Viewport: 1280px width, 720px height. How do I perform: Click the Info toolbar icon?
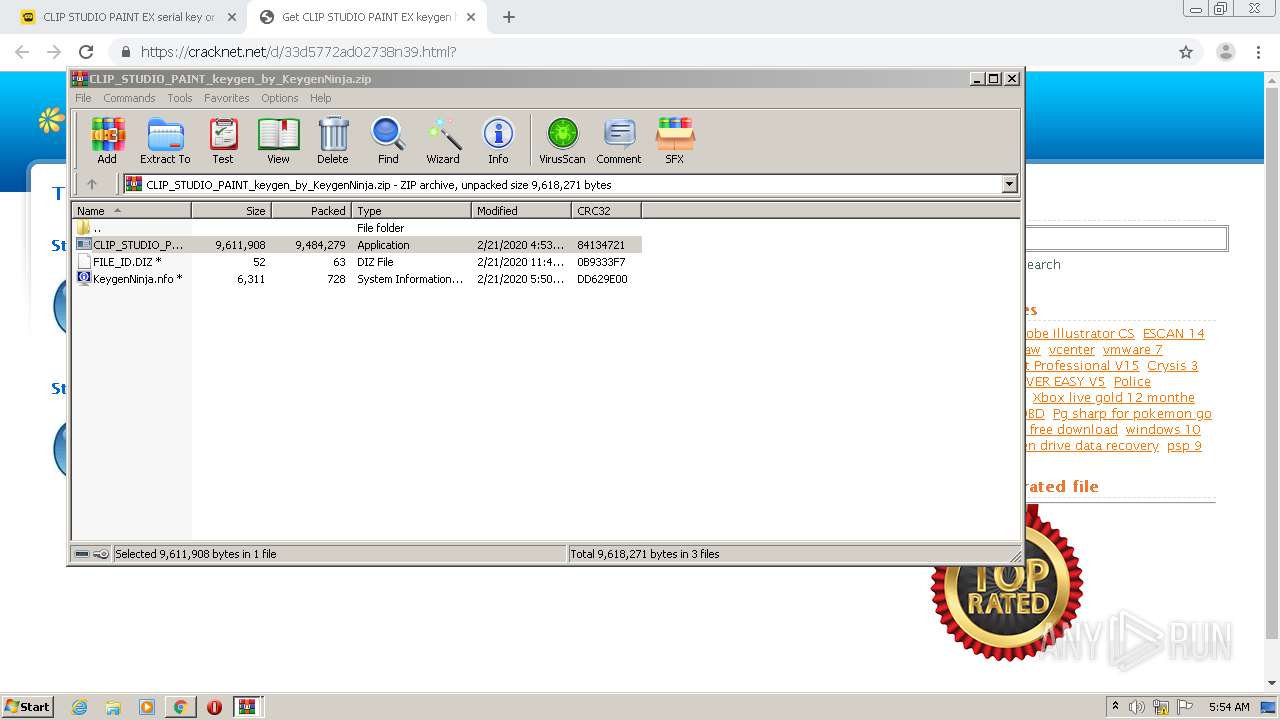point(498,140)
